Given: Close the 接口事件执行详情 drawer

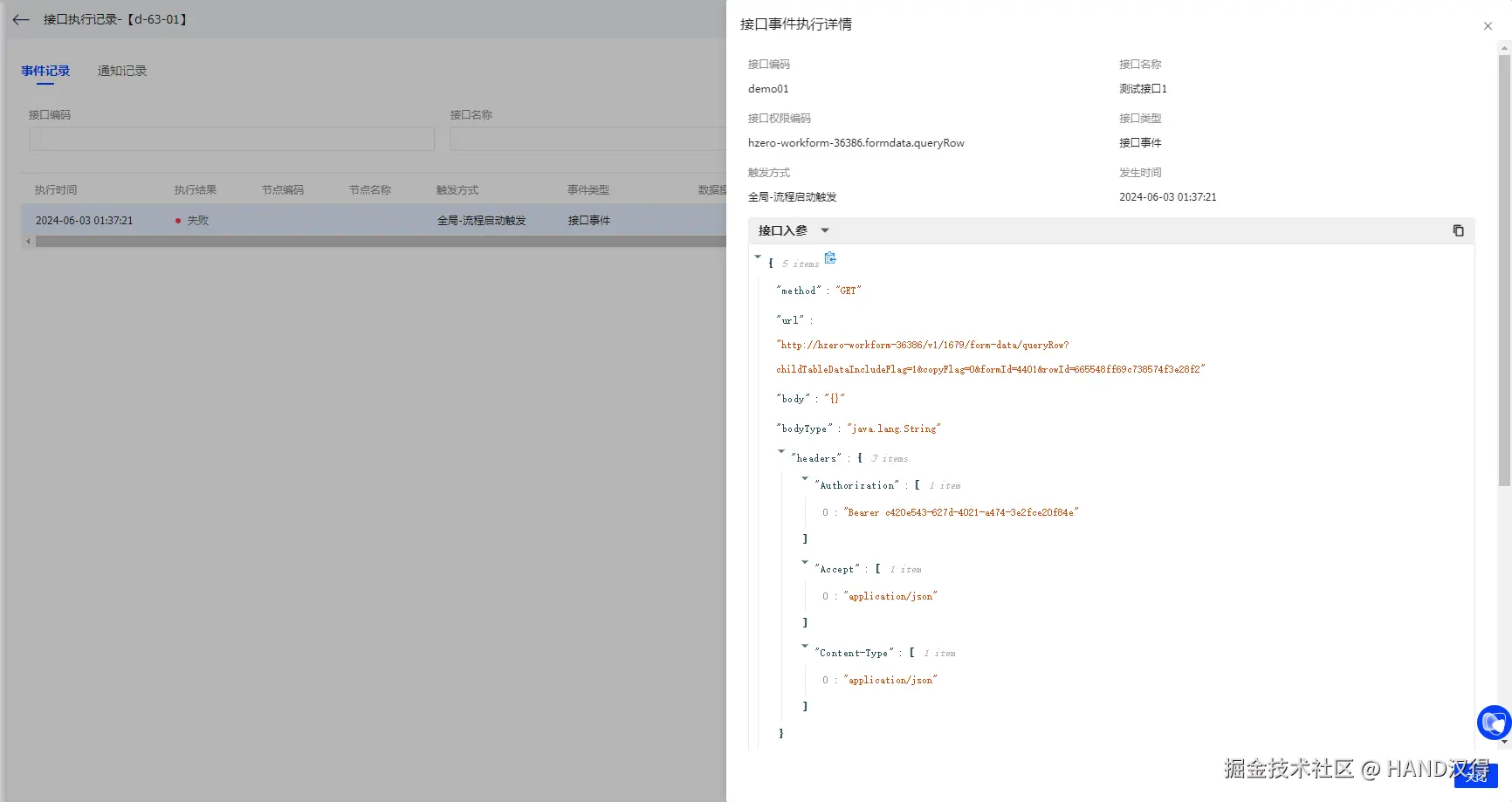Looking at the screenshot, I should pos(1488,26).
